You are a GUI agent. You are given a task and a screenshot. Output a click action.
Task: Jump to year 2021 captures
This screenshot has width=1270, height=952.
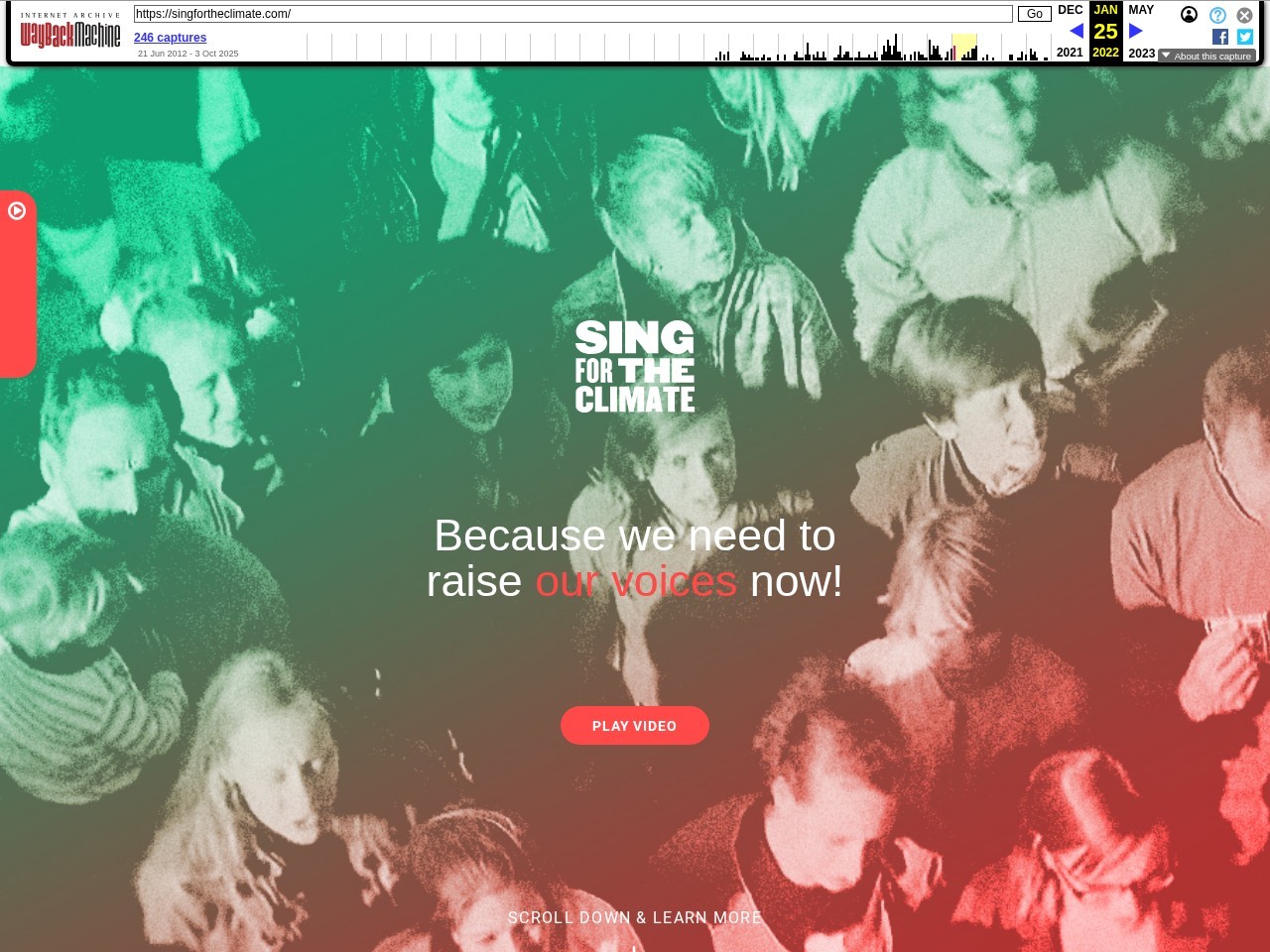click(x=1070, y=53)
